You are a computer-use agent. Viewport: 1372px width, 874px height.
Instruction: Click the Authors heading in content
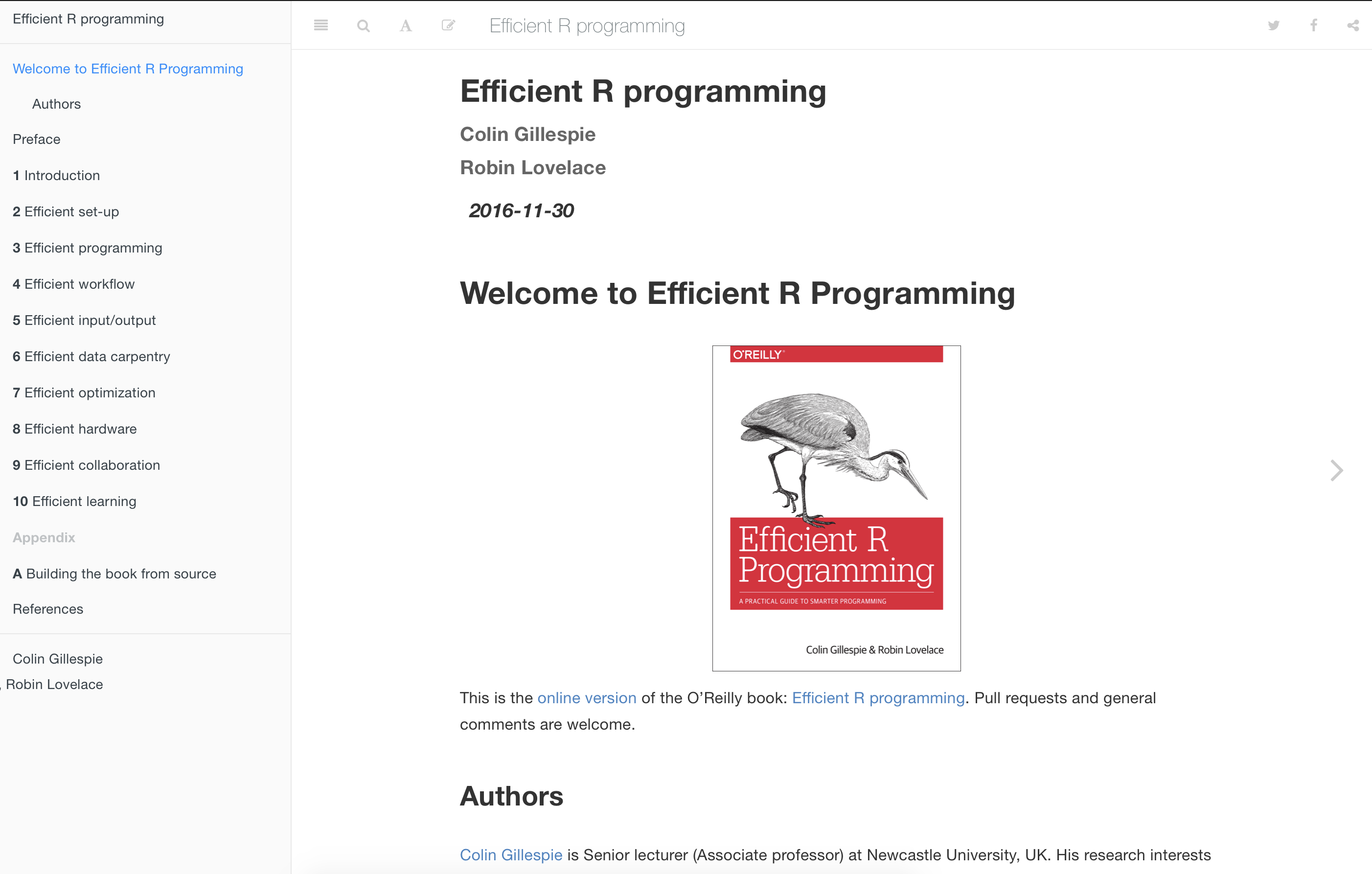click(x=512, y=796)
